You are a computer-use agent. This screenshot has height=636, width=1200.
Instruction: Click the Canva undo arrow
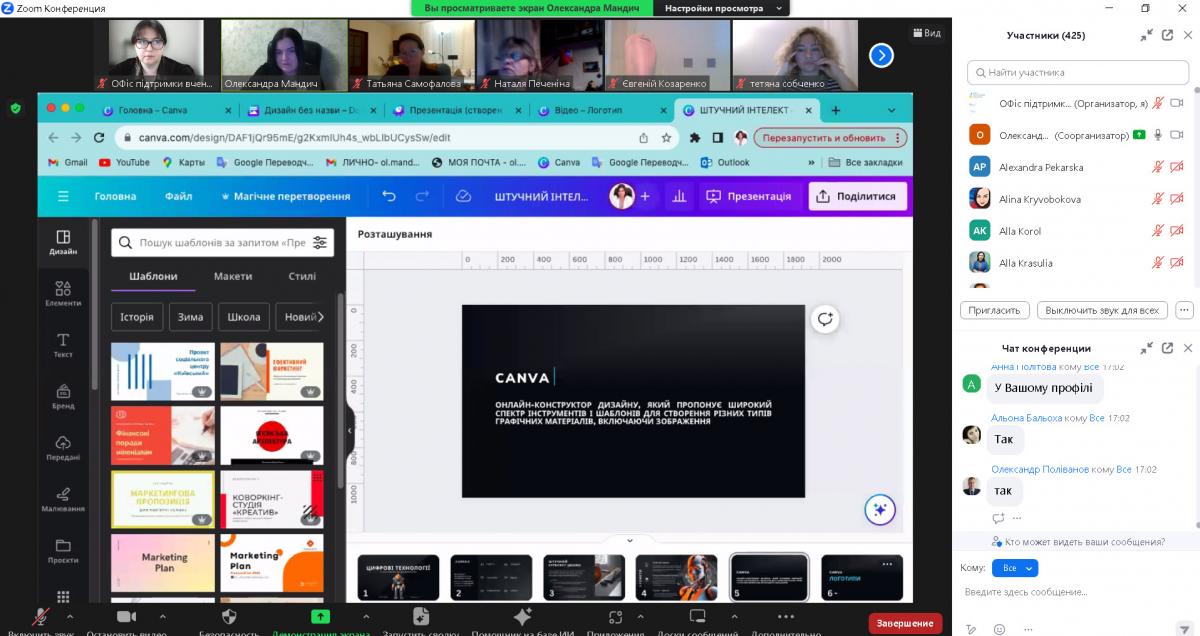[389, 196]
